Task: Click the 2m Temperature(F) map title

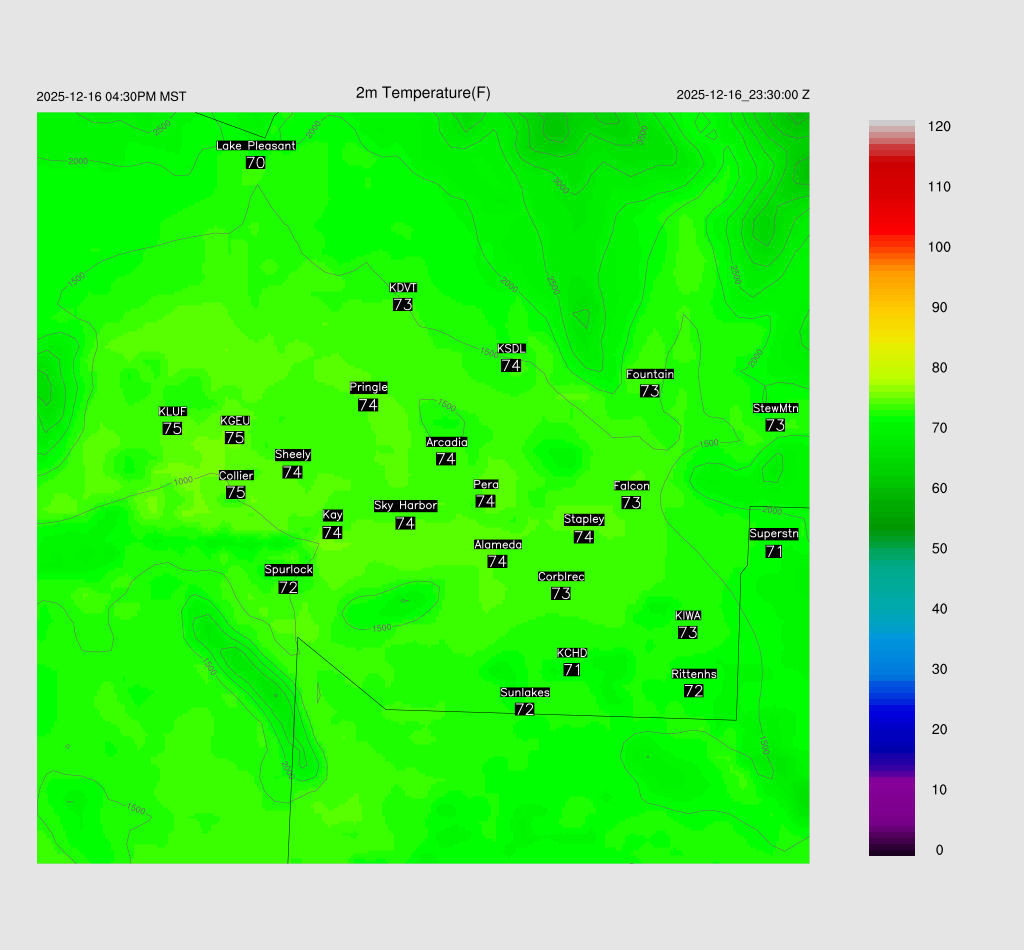Action: pyautogui.click(x=423, y=93)
